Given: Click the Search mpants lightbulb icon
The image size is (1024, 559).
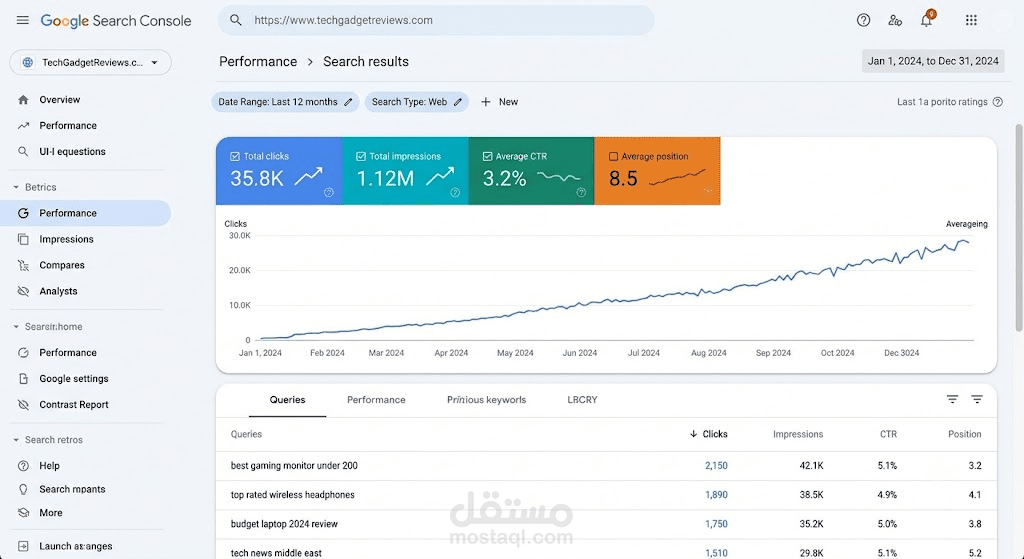Looking at the screenshot, I should (x=24, y=489).
